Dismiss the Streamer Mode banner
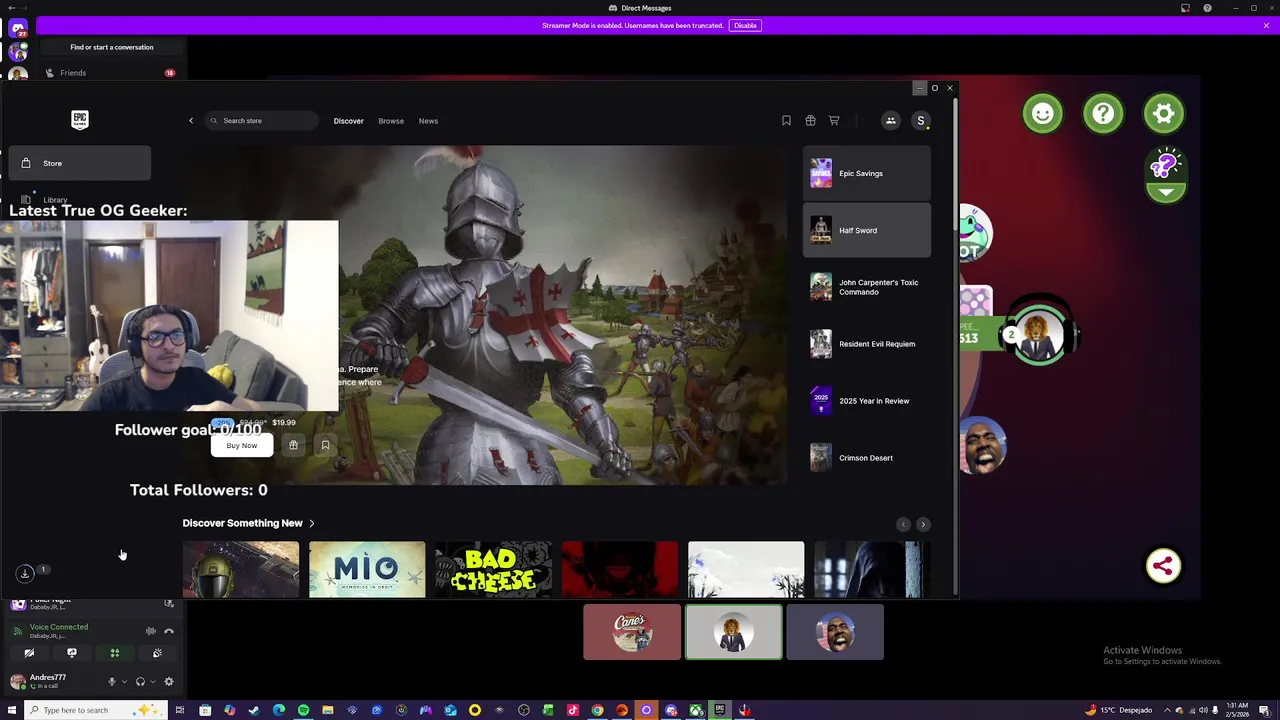 [x=1266, y=25]
